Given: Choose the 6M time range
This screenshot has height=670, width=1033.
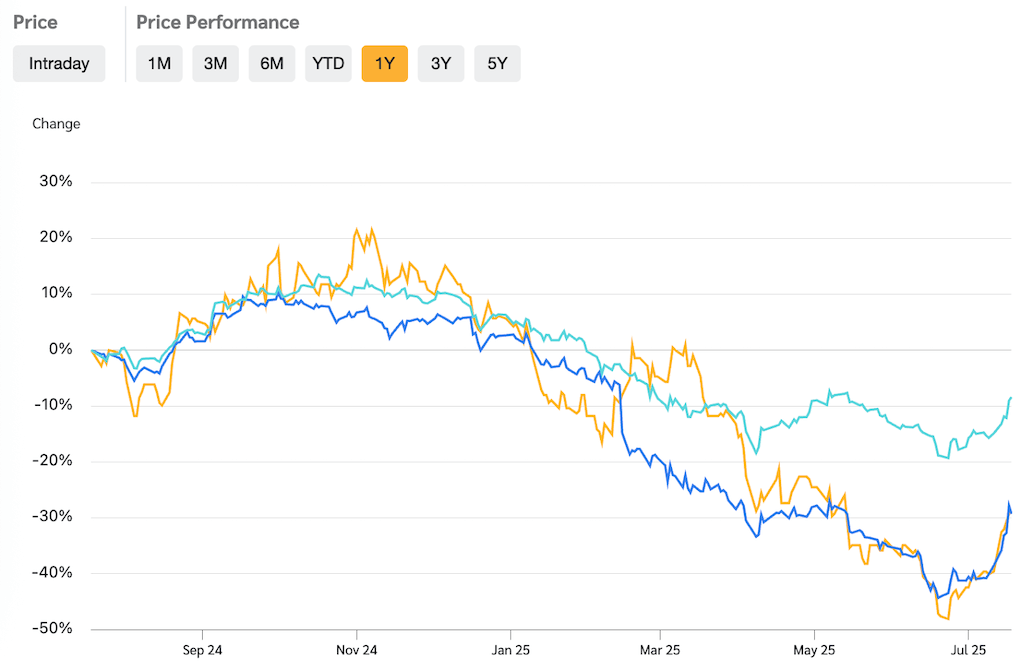Looking at the screenshot, I should coord(272,64).
